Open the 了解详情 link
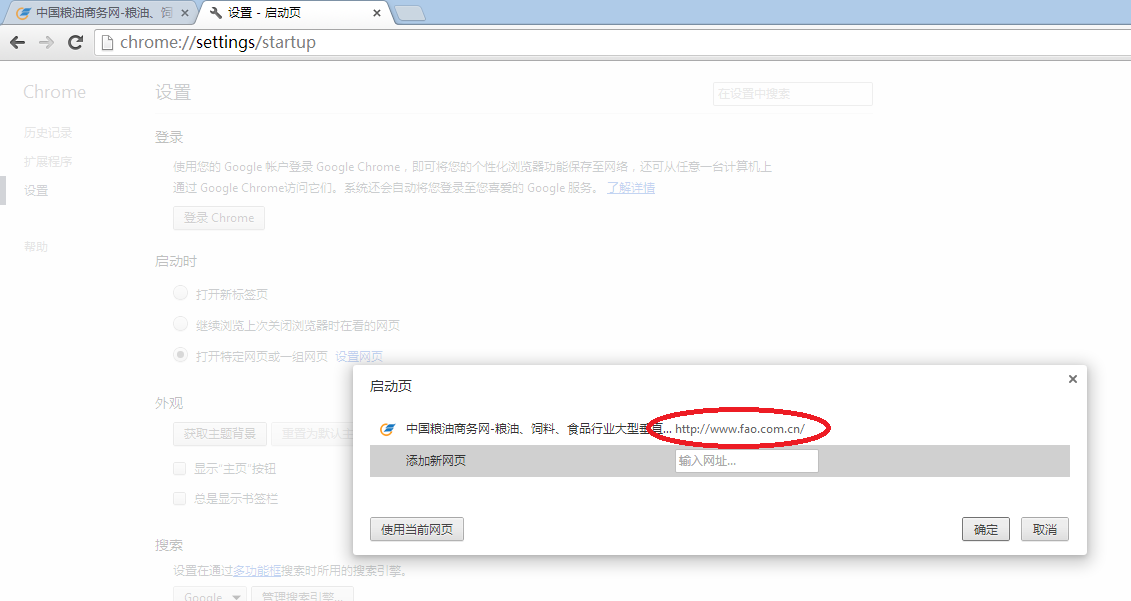This screenshot has width=1131, height=601. (631, 188)
